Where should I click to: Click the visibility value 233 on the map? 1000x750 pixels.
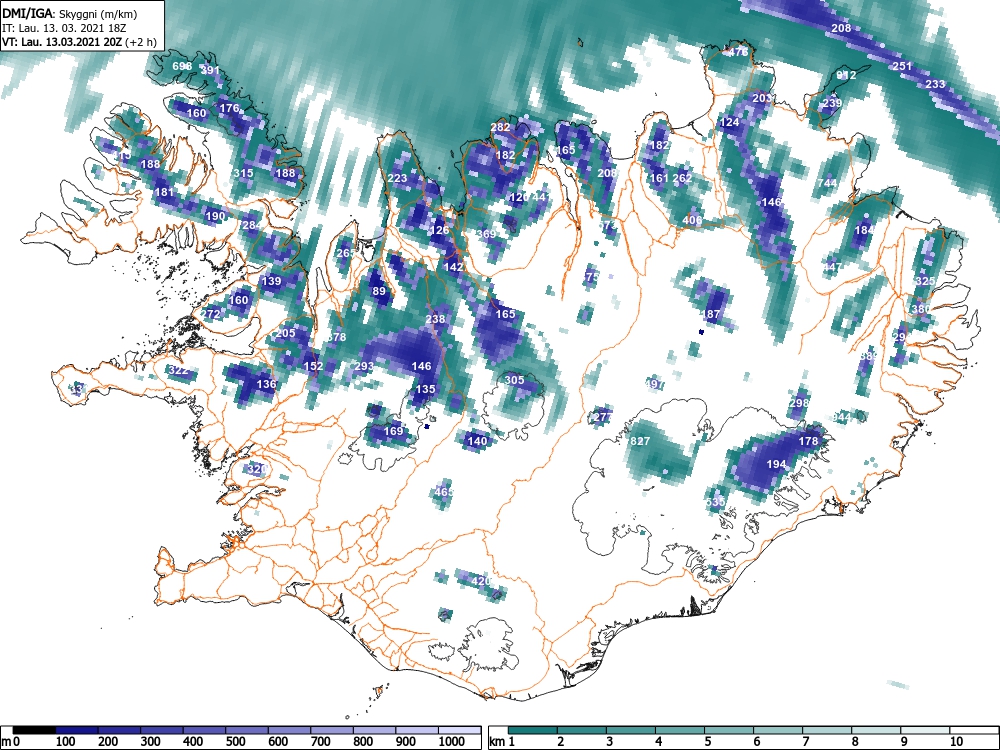click(935, 84)
